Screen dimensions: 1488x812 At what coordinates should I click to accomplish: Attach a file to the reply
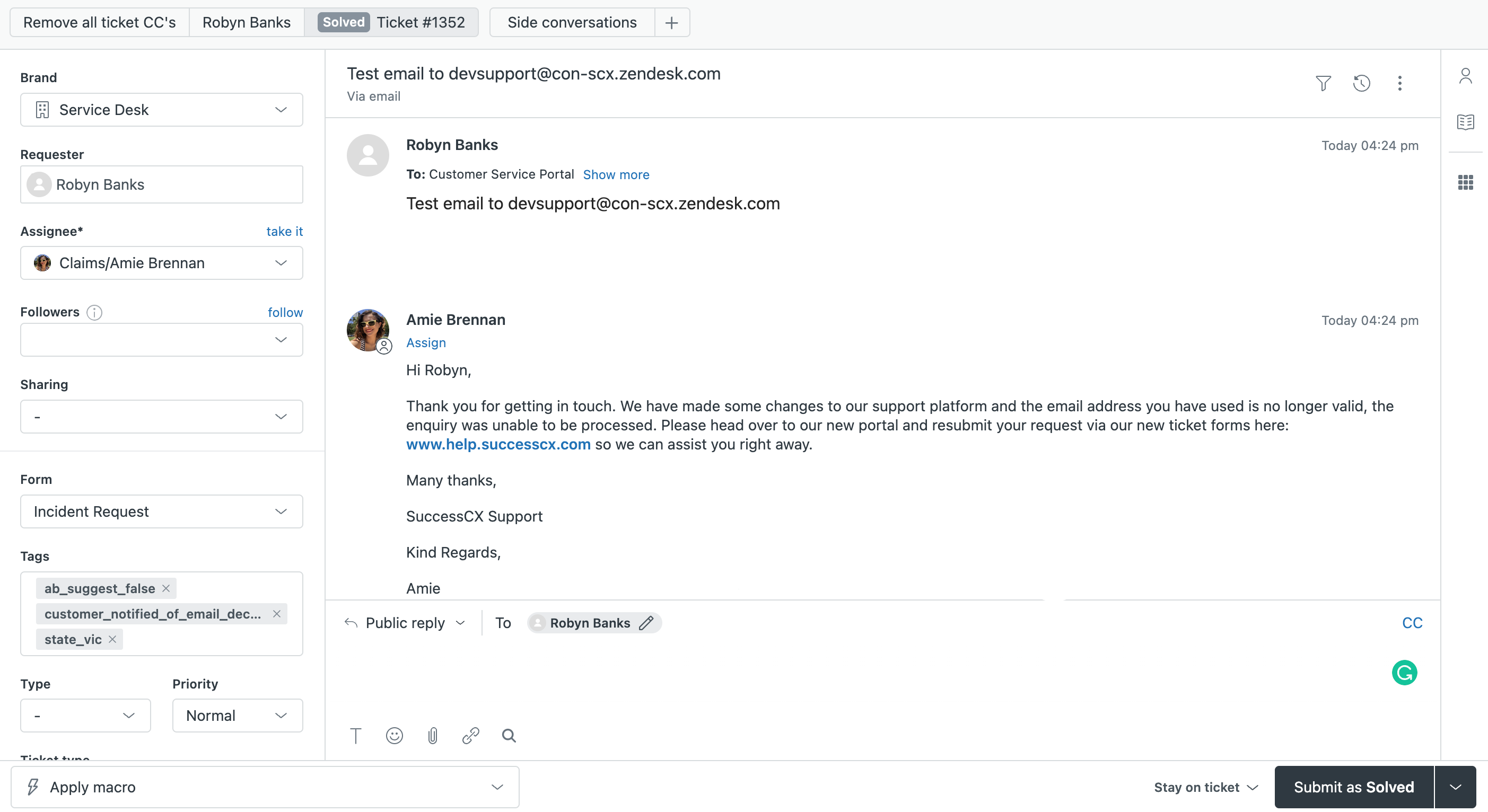click(x=433, y=735)
